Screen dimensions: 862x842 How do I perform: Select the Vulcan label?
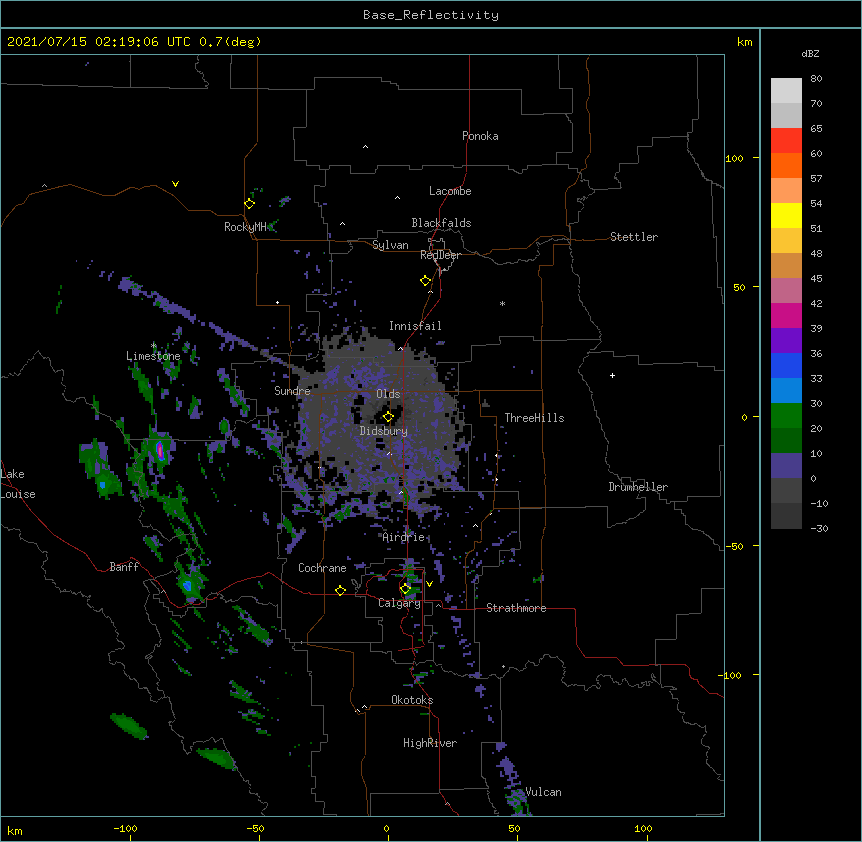click(543, 792)
